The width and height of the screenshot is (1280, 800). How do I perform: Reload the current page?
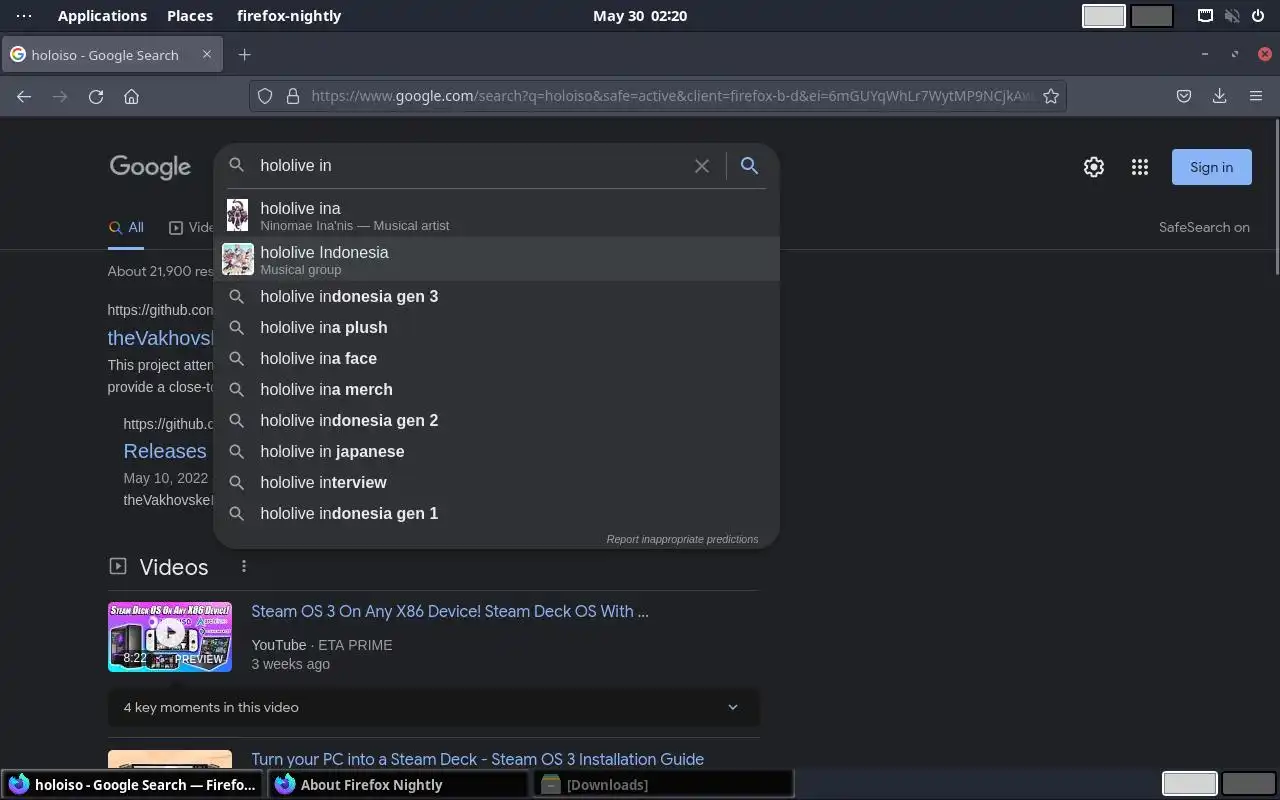pyautogui.click(x=96, y=96)
